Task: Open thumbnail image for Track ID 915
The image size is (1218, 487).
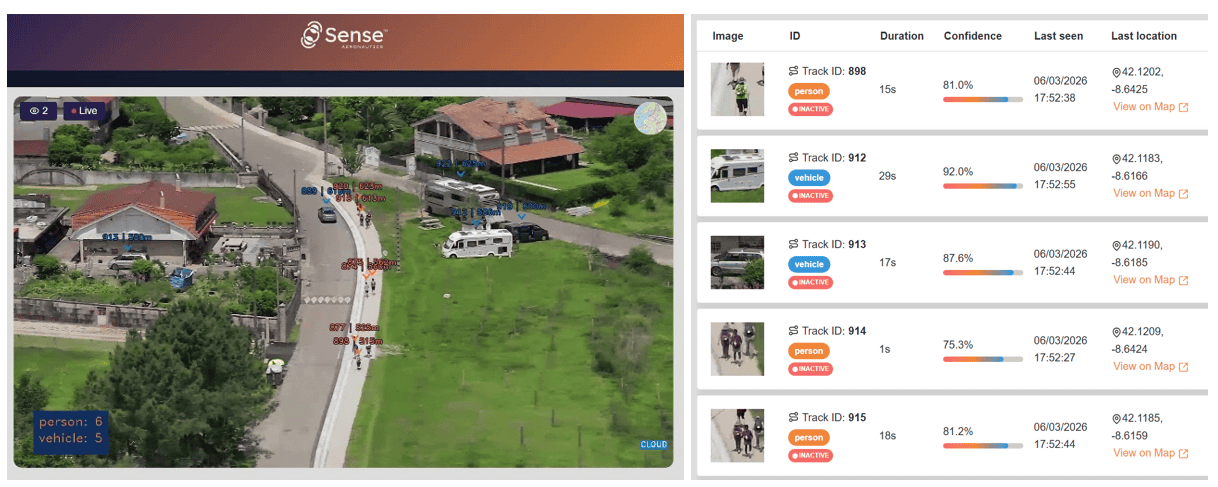Action: (x=737, y=435)
